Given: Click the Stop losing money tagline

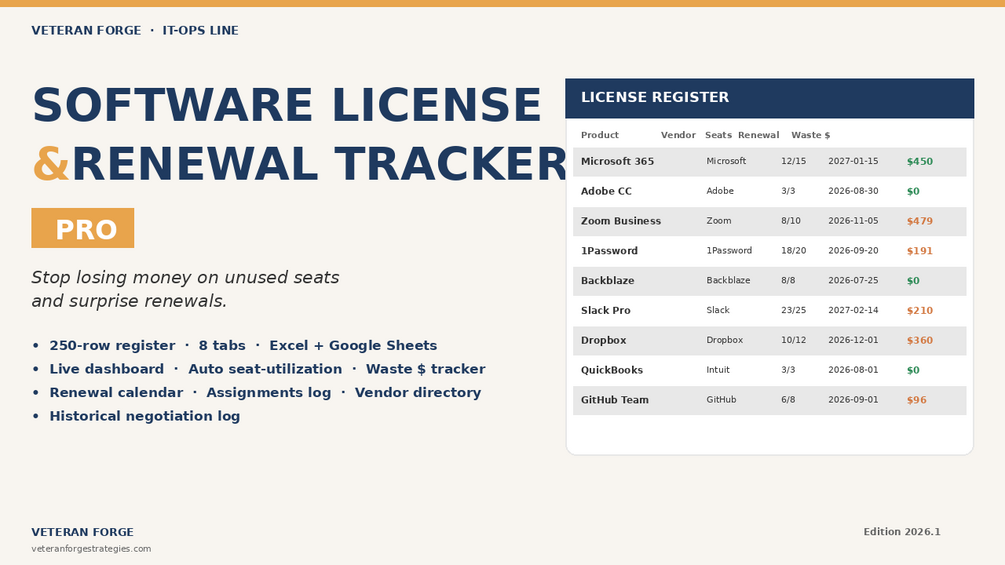Looking at the screenshot, I should 185,289.
